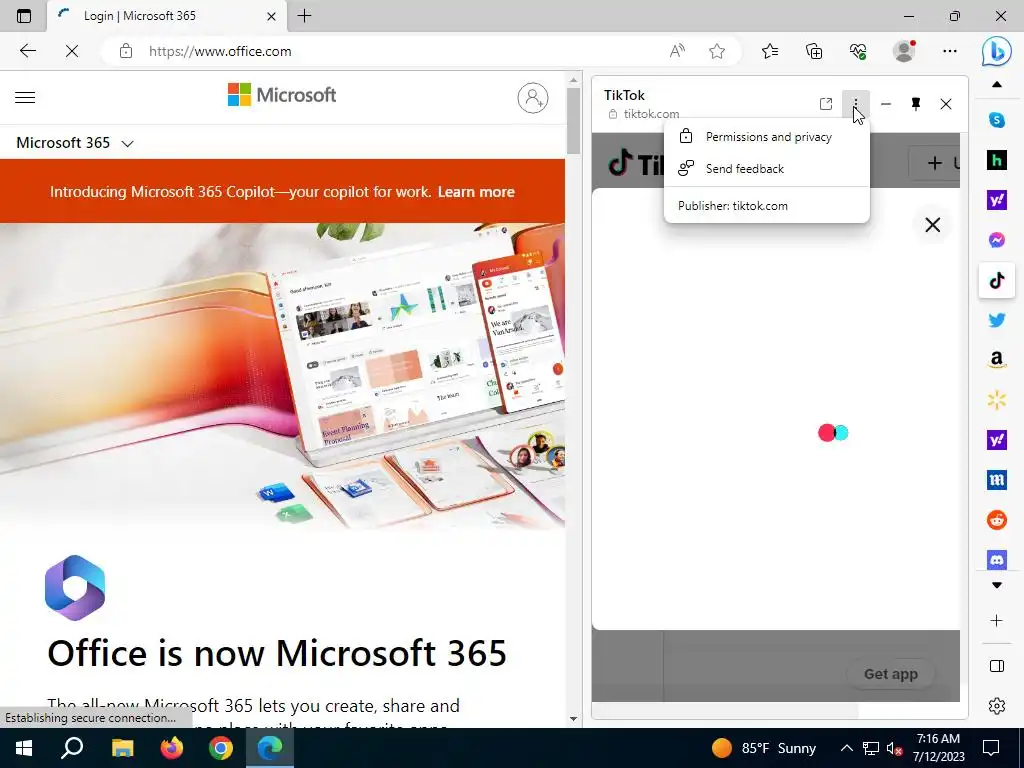Open the Microsoft hamburger menu
This screenshot has height=768, width=1024.
click(x=25, y=98)
